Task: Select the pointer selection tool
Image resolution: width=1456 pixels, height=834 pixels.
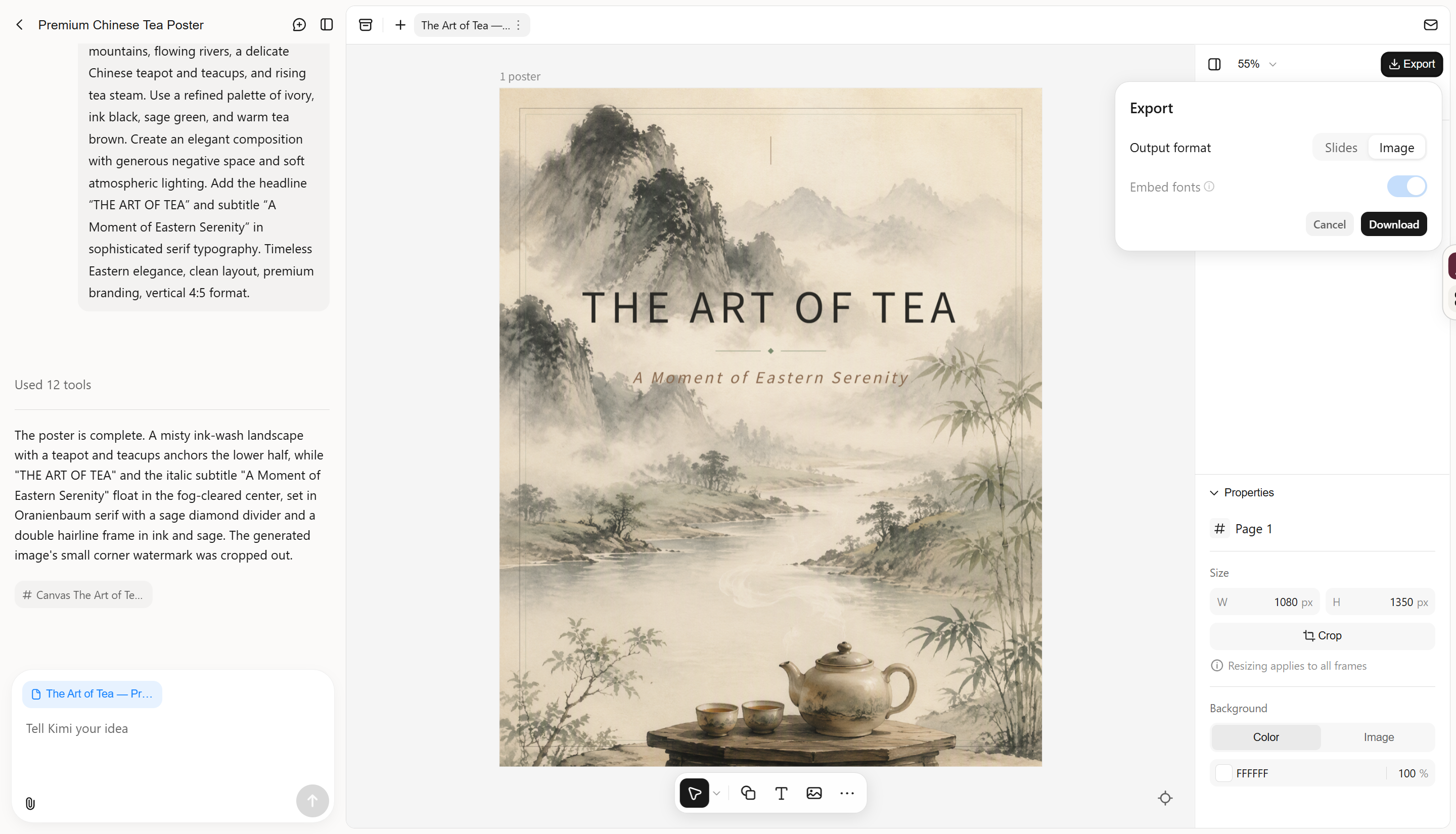Action: [694, 794]
